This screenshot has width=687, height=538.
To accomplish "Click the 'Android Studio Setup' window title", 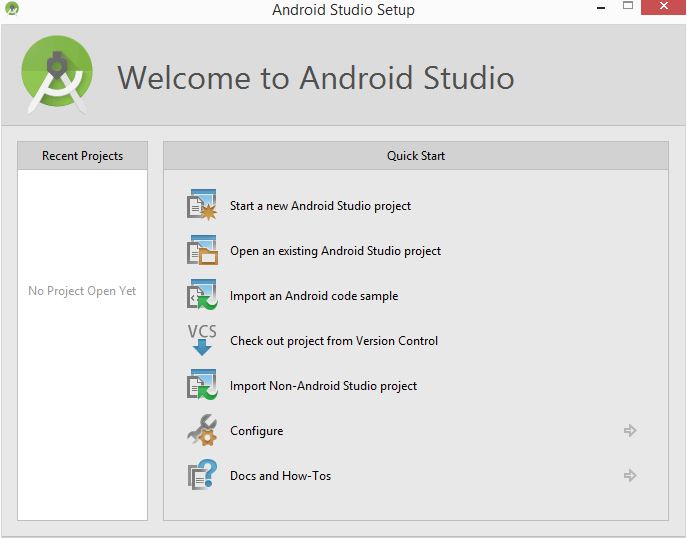I will pos(343,10).
